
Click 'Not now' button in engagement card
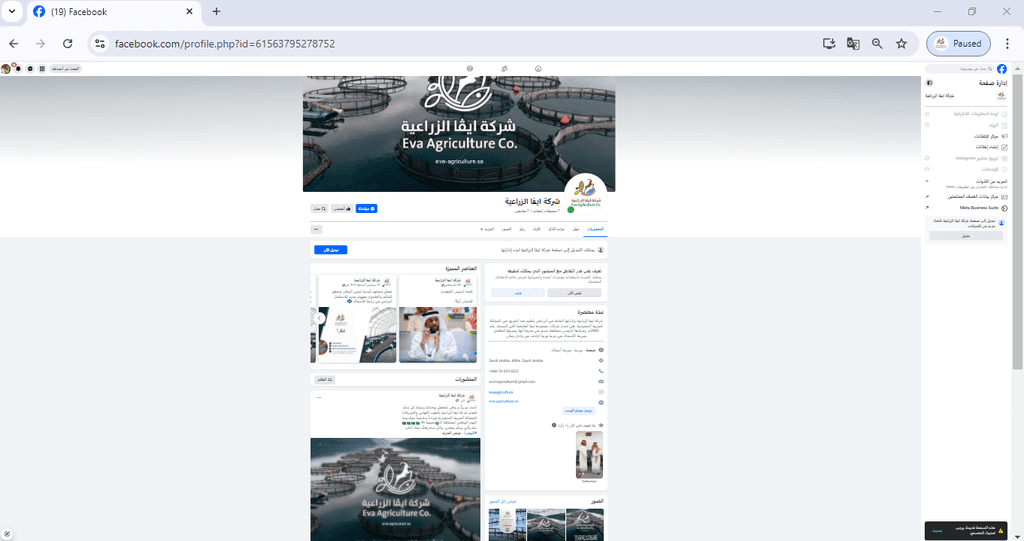[574, 293]
